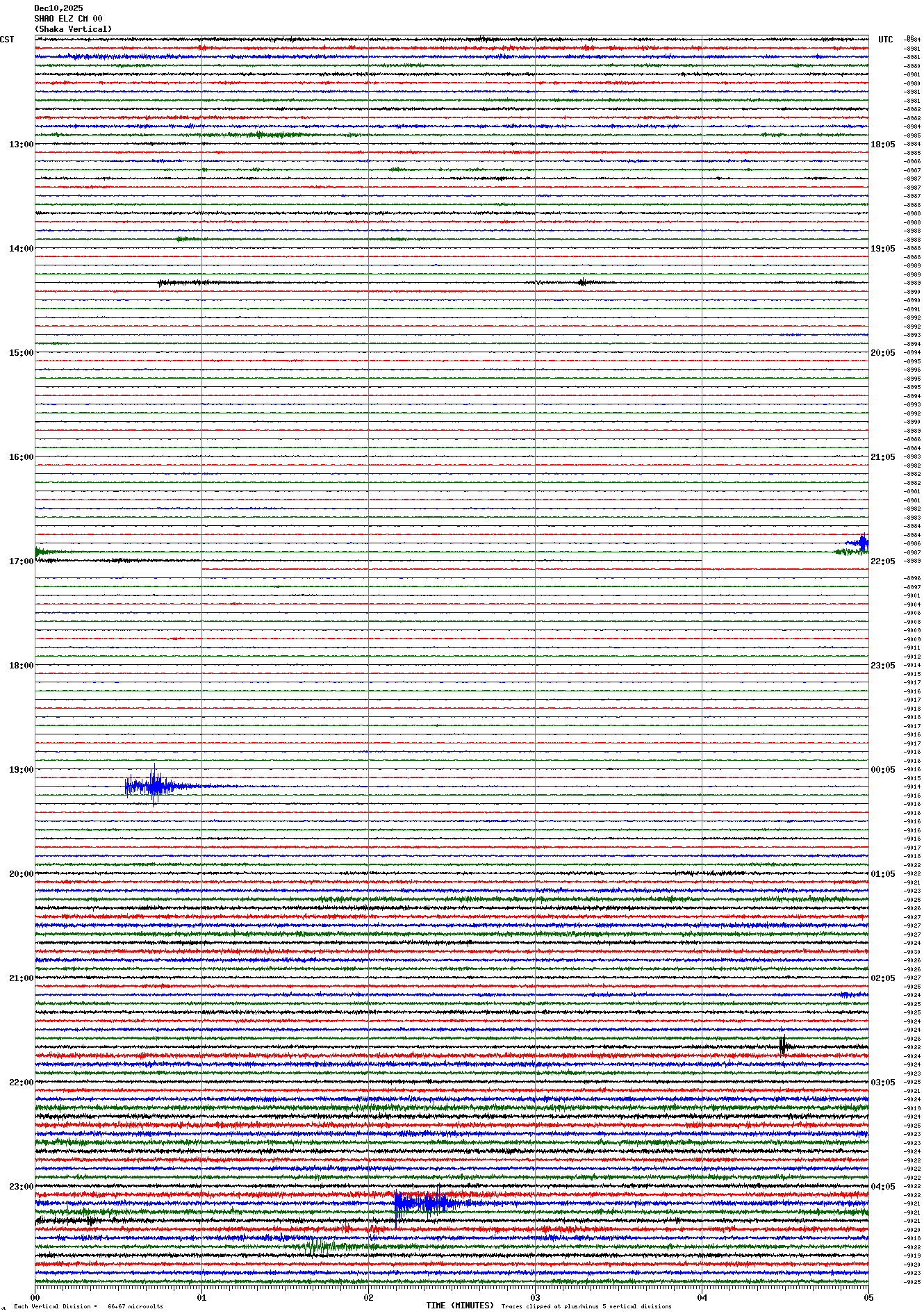Click the CST column header
This screenshot has height=1316, width=924.
7,40
